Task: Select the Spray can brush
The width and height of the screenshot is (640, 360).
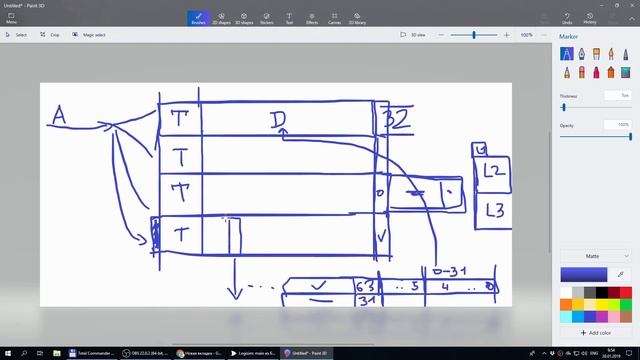Action: tap(611, 73)
